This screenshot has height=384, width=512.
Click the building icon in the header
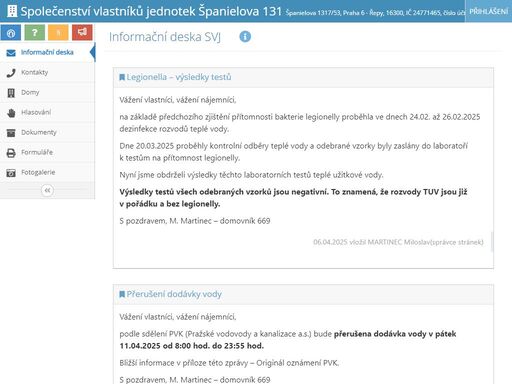tap(12, 11)
